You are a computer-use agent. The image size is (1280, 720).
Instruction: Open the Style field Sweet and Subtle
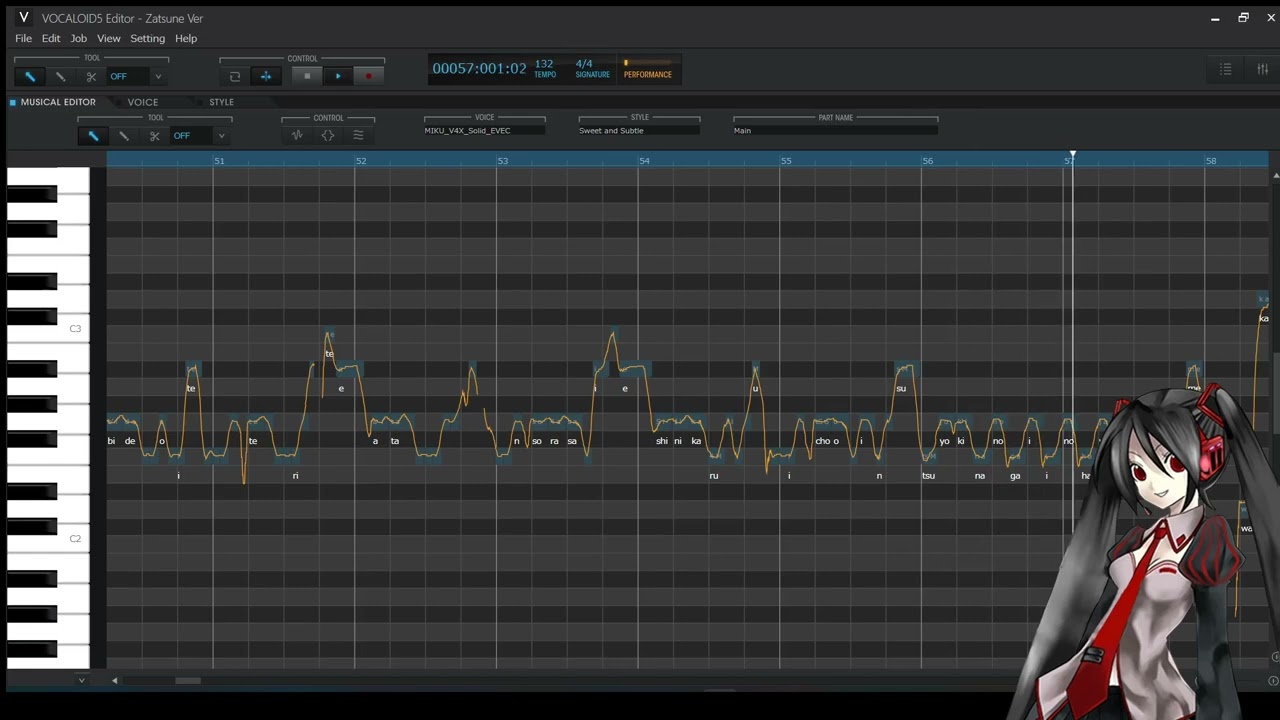pos(639,131)
